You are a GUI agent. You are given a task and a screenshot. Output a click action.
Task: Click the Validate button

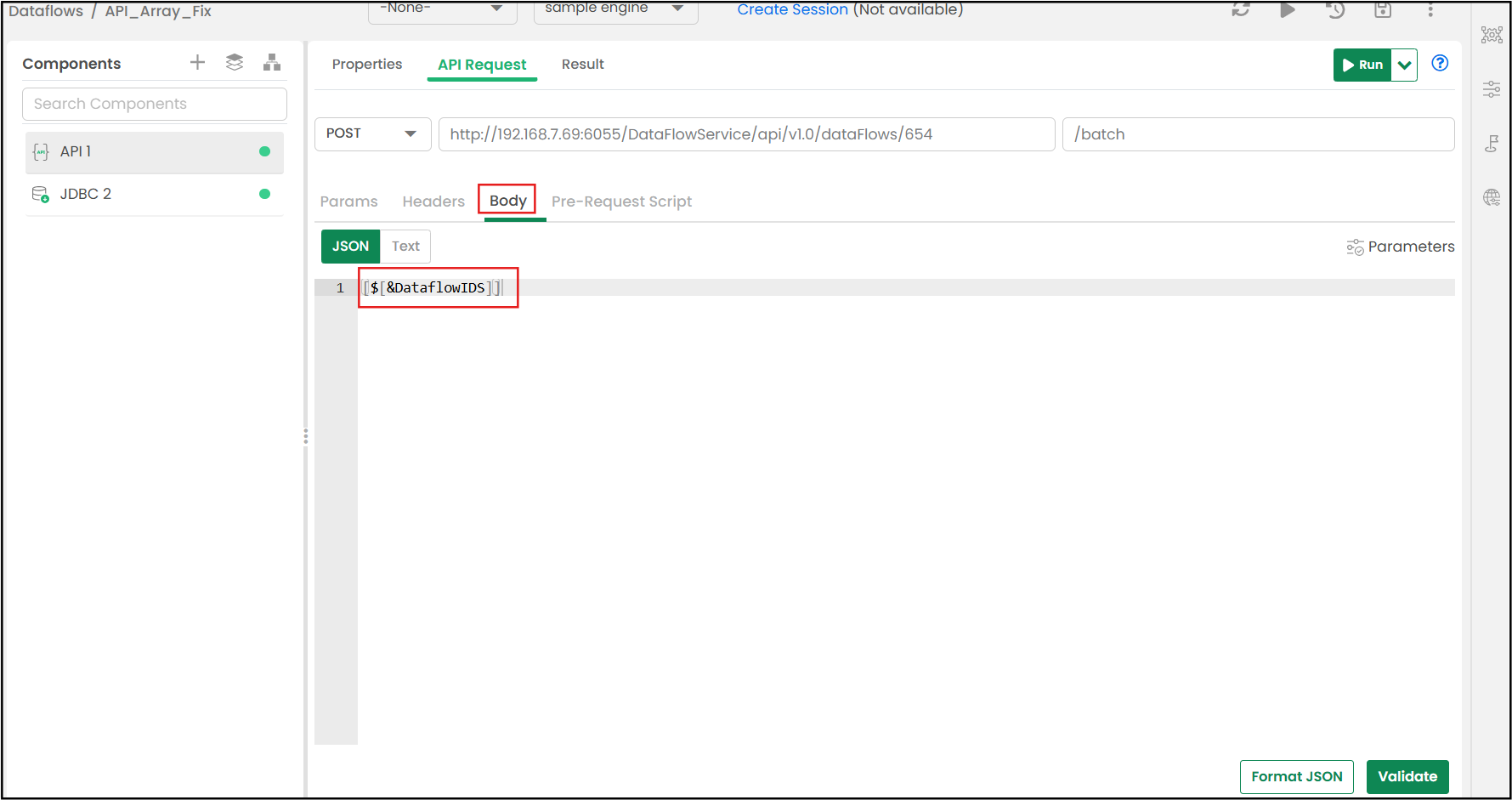pyautogui.click(x=1407, y=777)
